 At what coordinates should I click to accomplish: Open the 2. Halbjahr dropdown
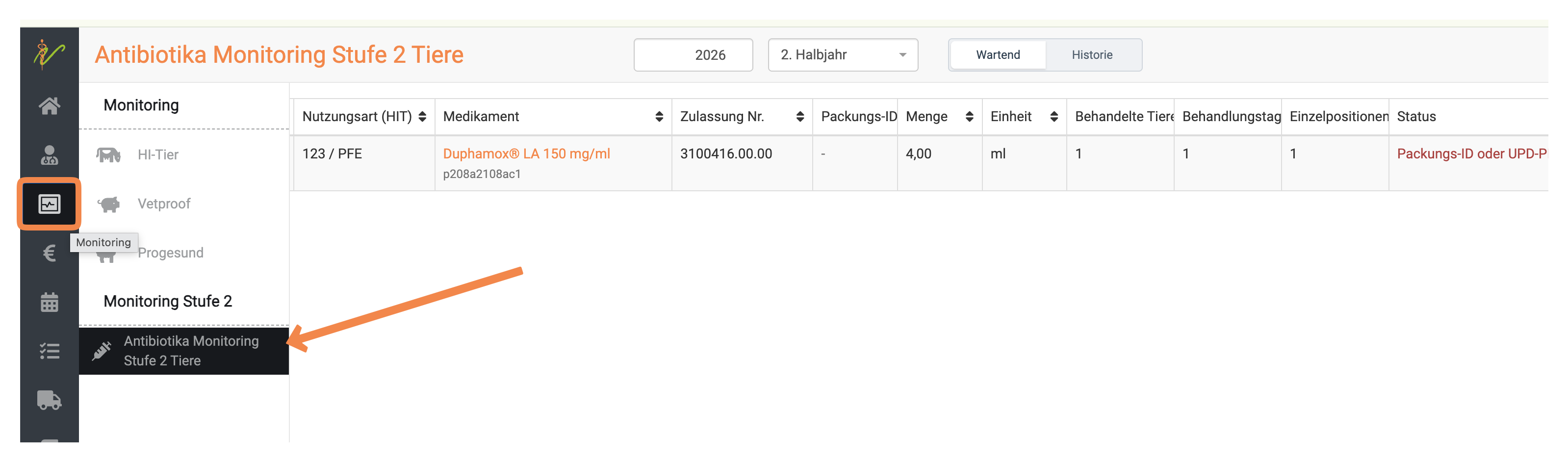(843, 55)
